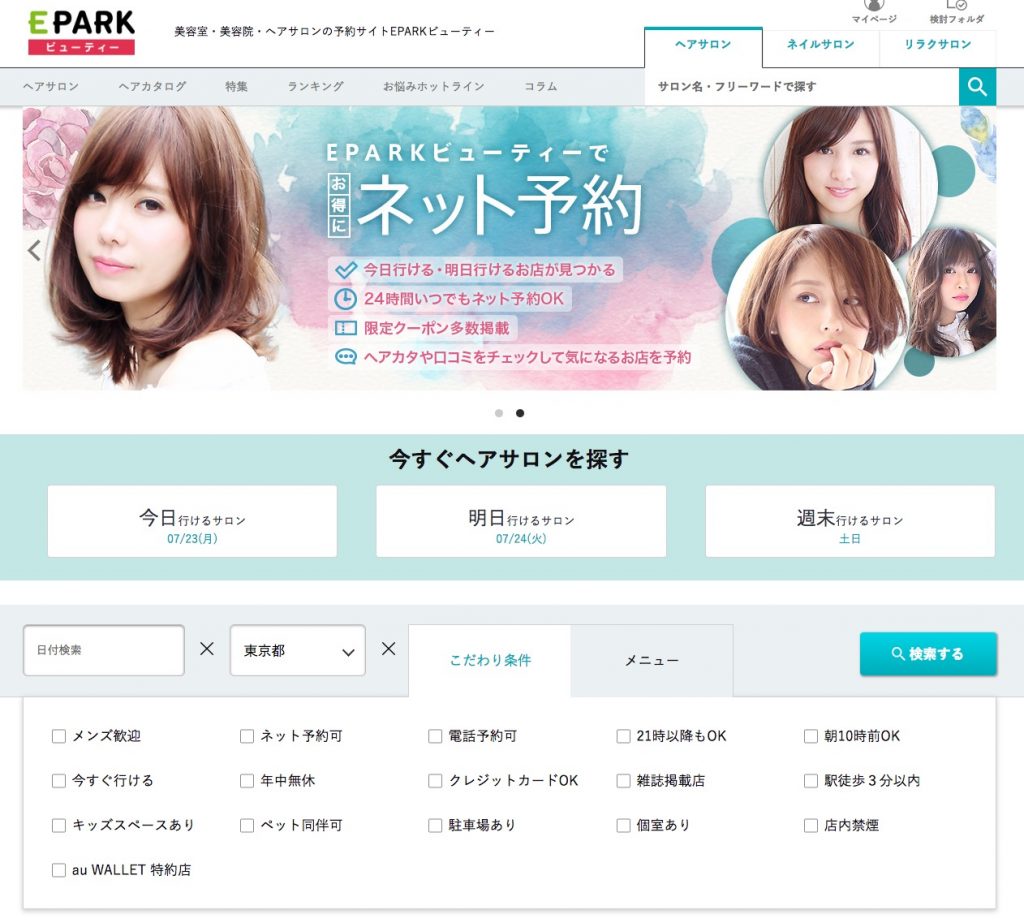Open お悩みホットライン navigation item

434,86
